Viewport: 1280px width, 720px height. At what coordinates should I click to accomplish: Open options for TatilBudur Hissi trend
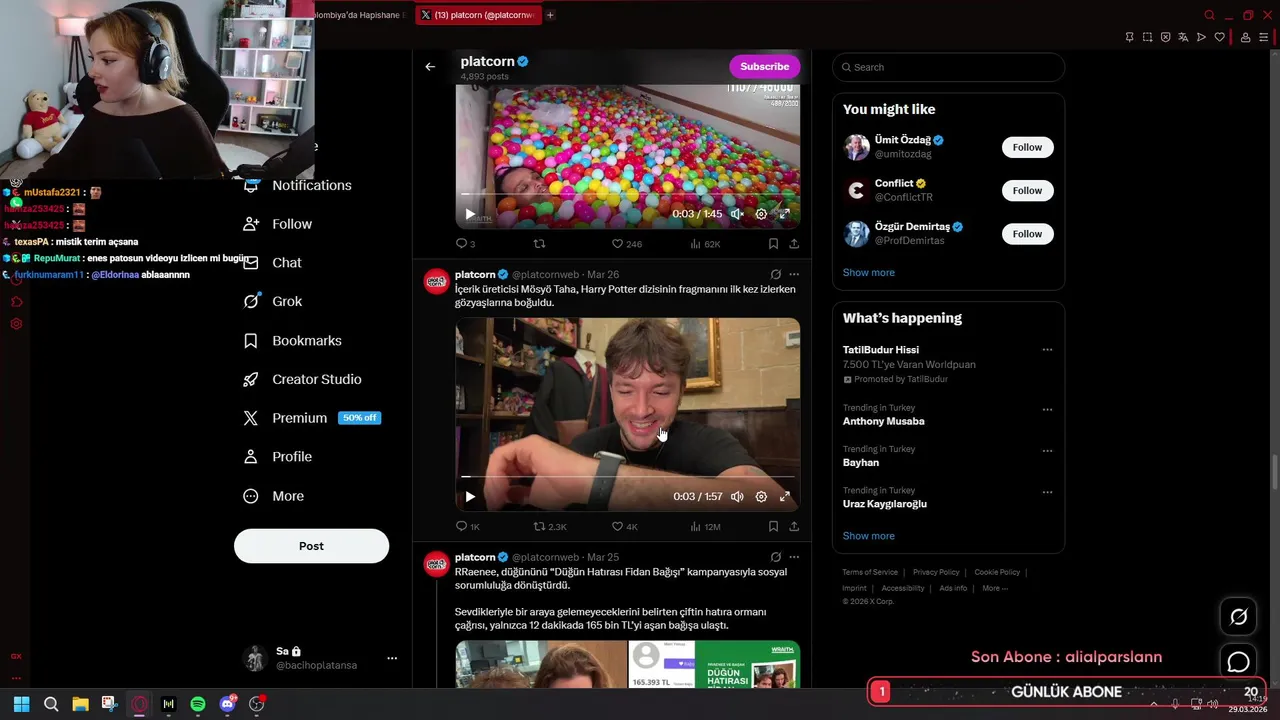point(1047,350)
